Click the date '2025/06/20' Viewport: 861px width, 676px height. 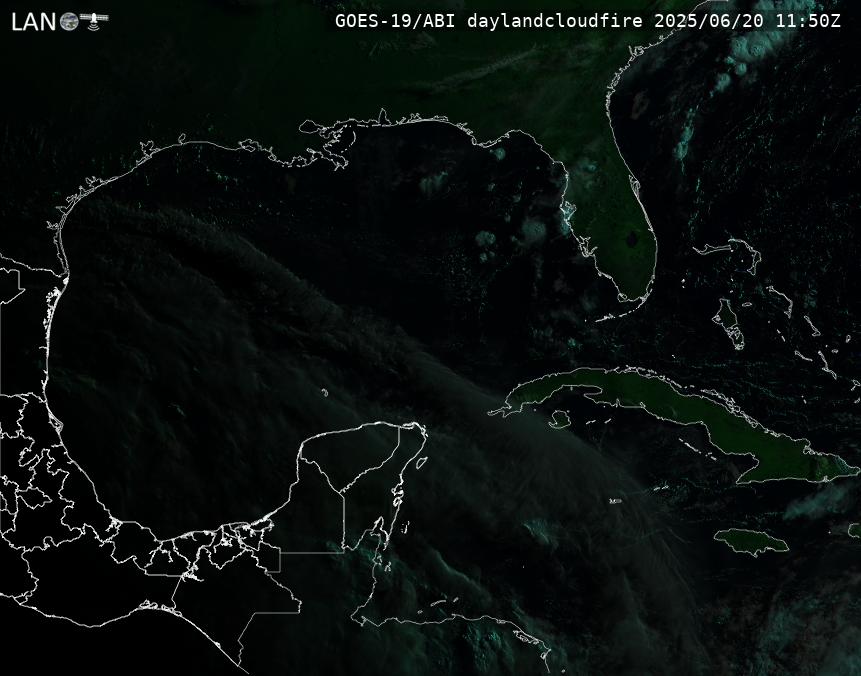pos(709,21)
